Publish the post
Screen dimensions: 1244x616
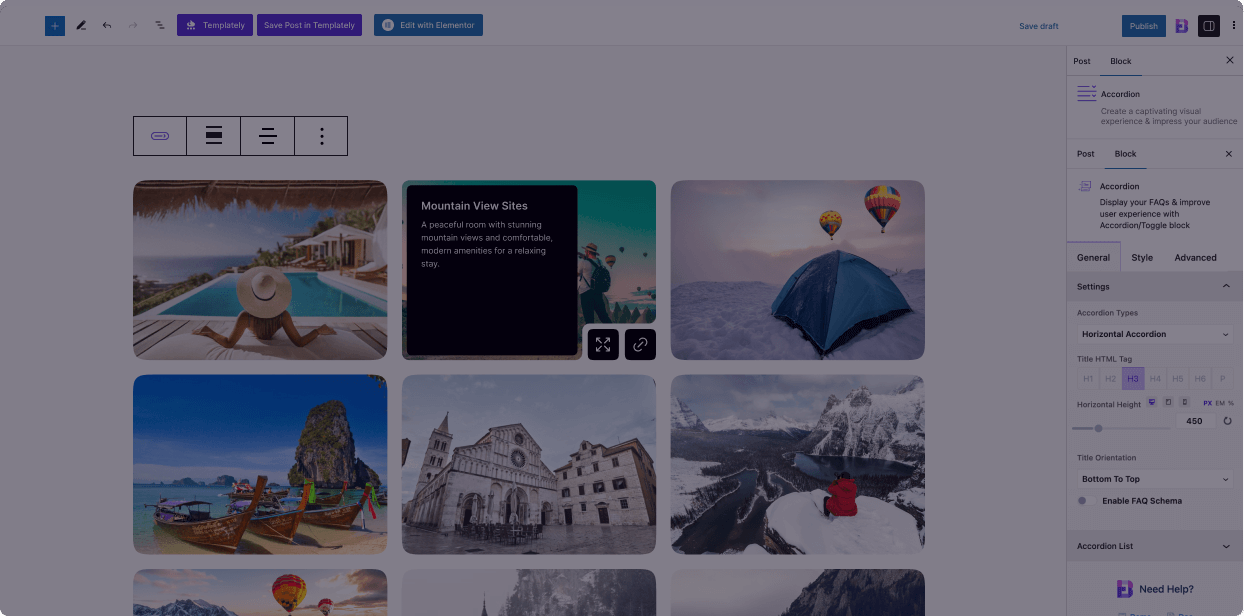[x=1144, y=26]
